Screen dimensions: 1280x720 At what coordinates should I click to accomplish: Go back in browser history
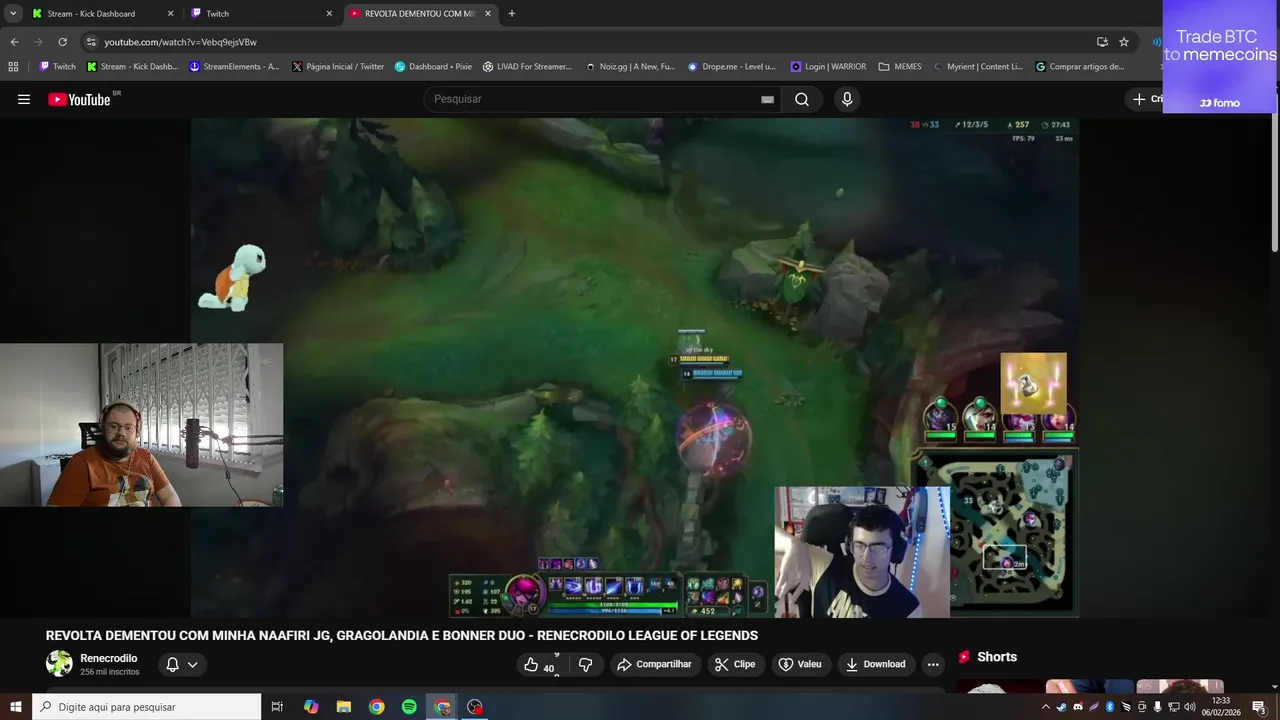click(x=14, y=42)
